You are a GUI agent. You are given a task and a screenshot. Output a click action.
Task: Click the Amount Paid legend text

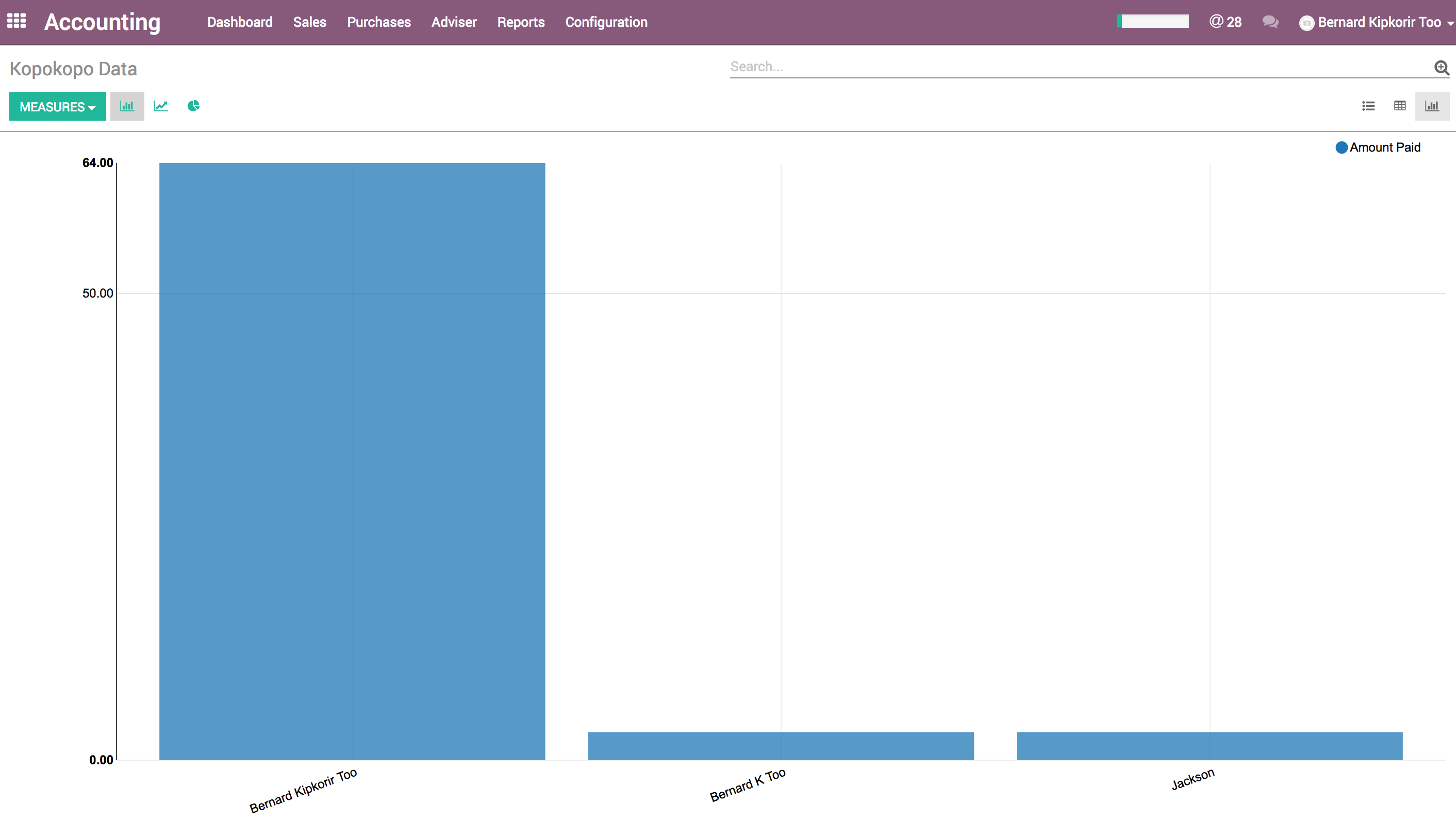coord(1385,147)
